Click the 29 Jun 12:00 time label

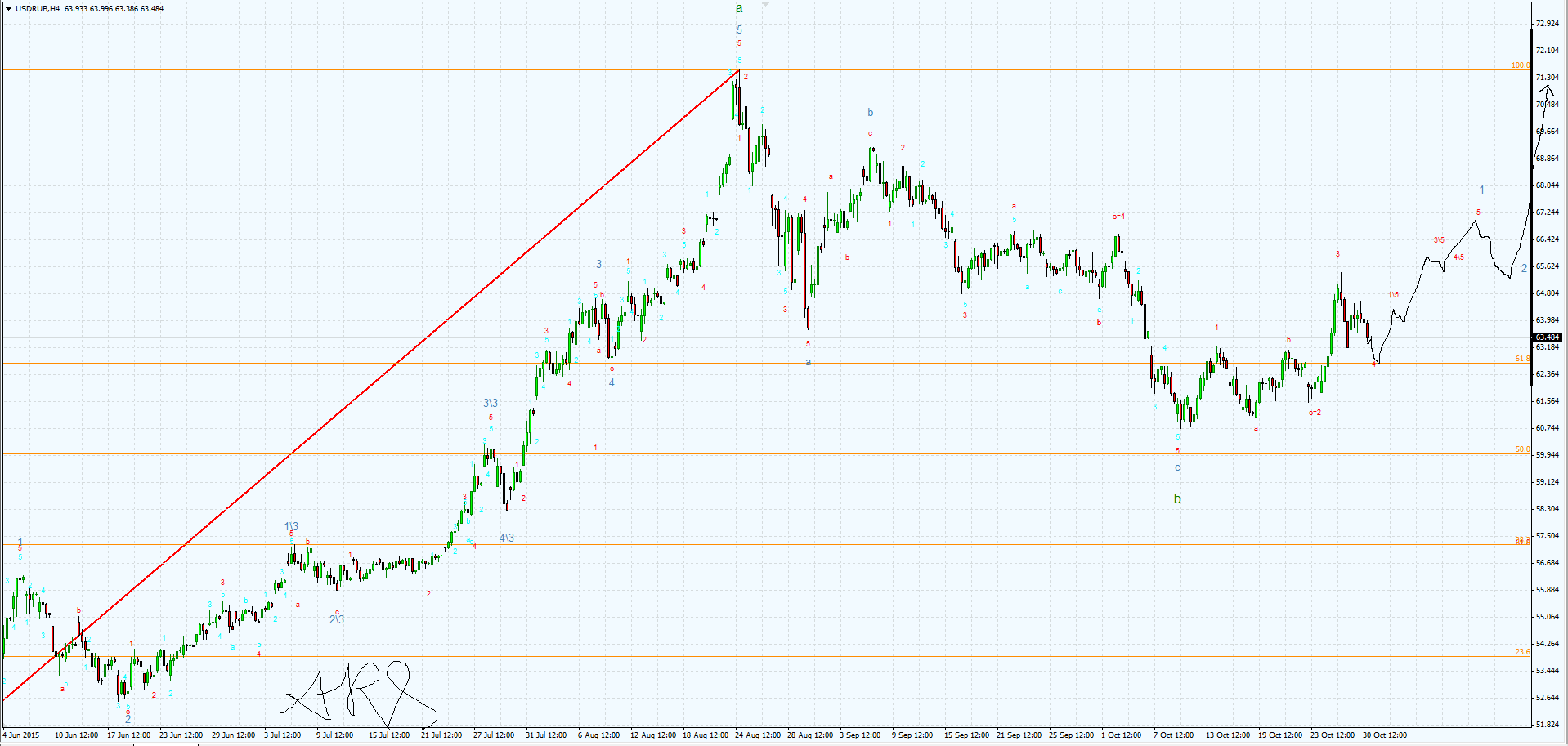pos(233,735)
